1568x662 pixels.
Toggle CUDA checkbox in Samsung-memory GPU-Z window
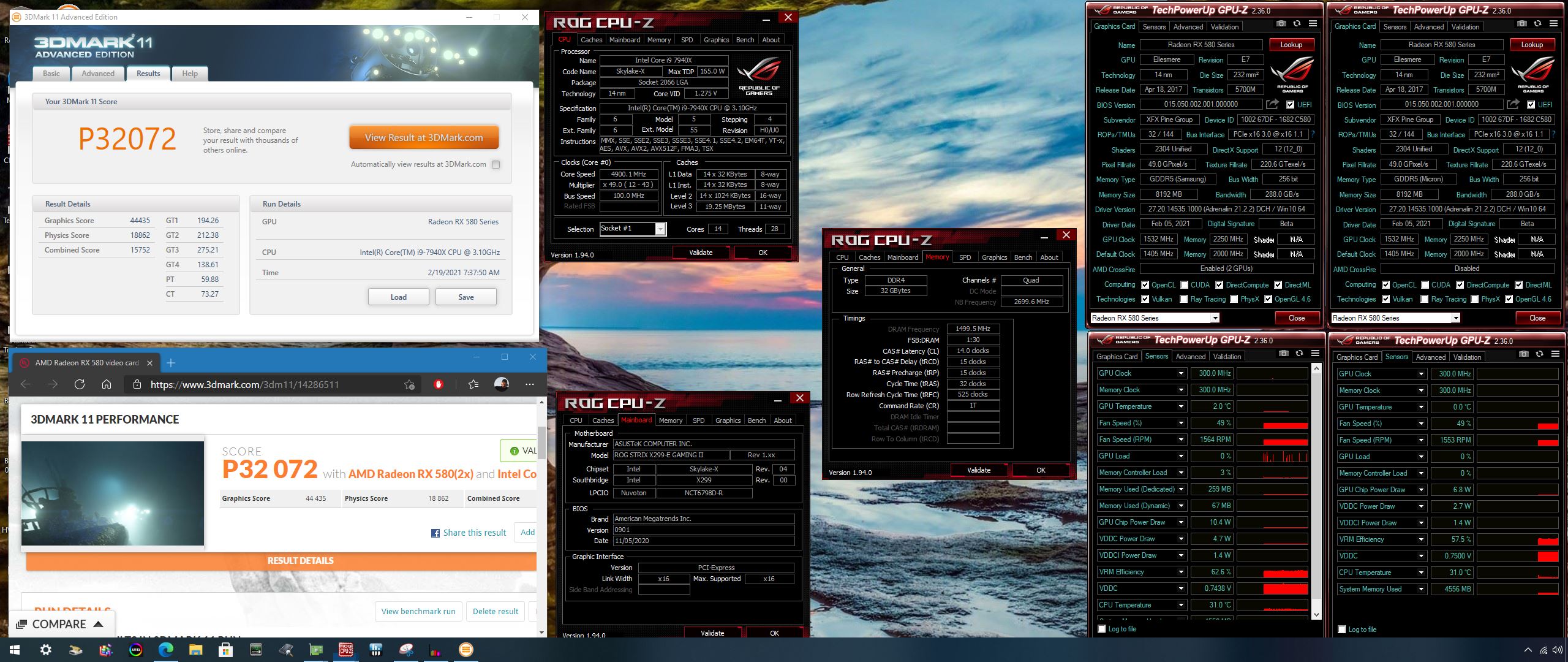[x=1184, y=284]
